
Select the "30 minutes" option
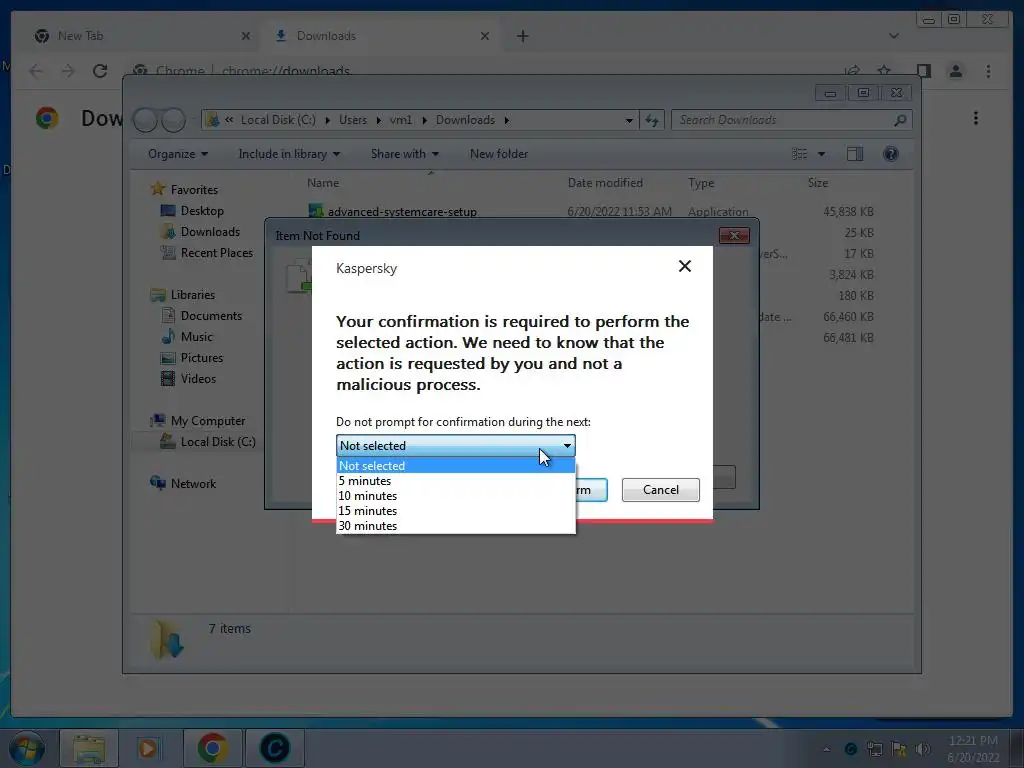point(455,526)
